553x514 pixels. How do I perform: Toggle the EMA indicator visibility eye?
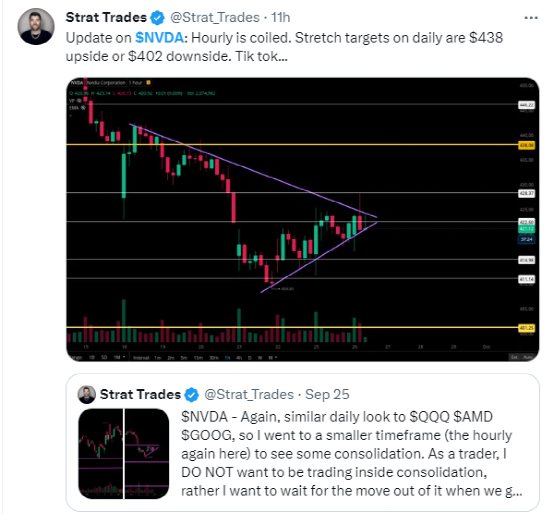(83, 108)
